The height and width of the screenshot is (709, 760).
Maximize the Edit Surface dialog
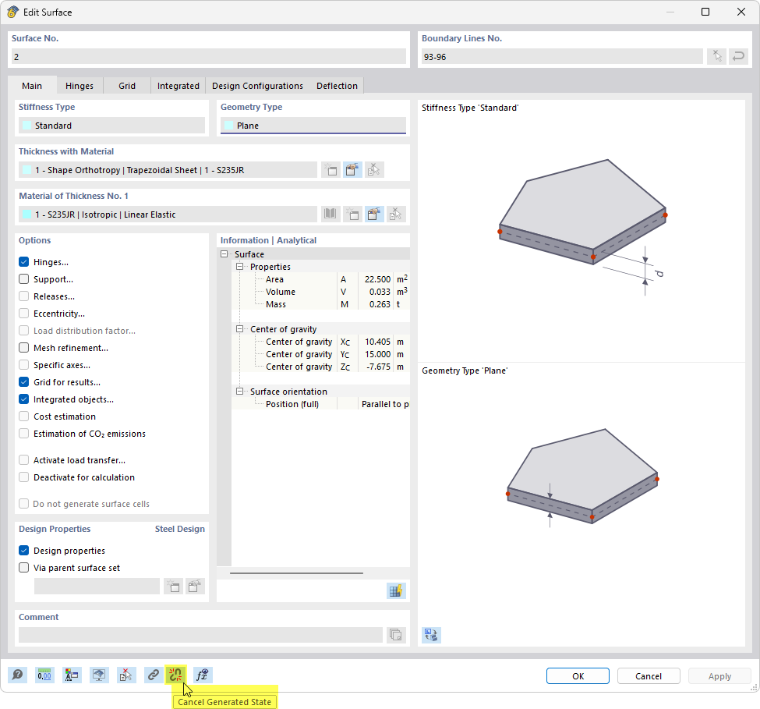coord(705,12)
